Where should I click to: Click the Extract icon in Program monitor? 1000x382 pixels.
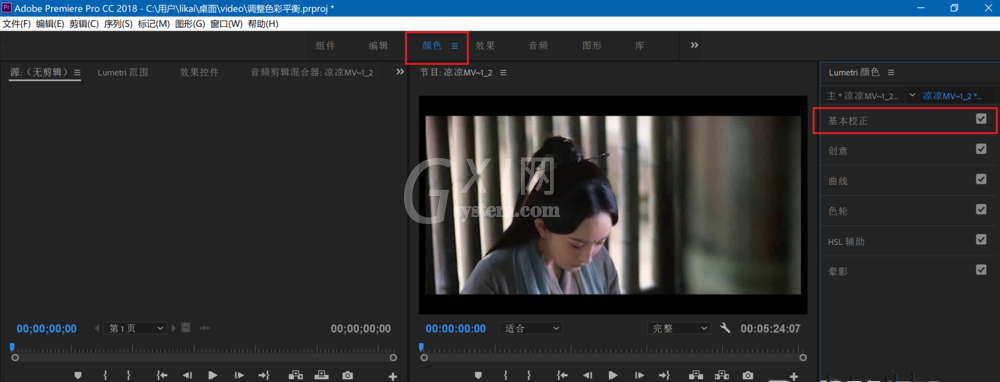click(721, 376)
